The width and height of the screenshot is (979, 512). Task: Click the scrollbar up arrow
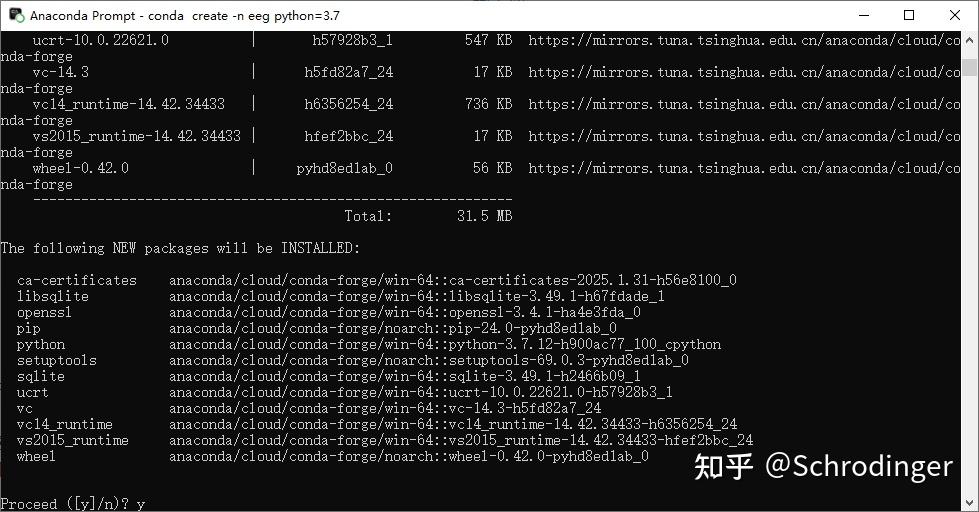970,41
